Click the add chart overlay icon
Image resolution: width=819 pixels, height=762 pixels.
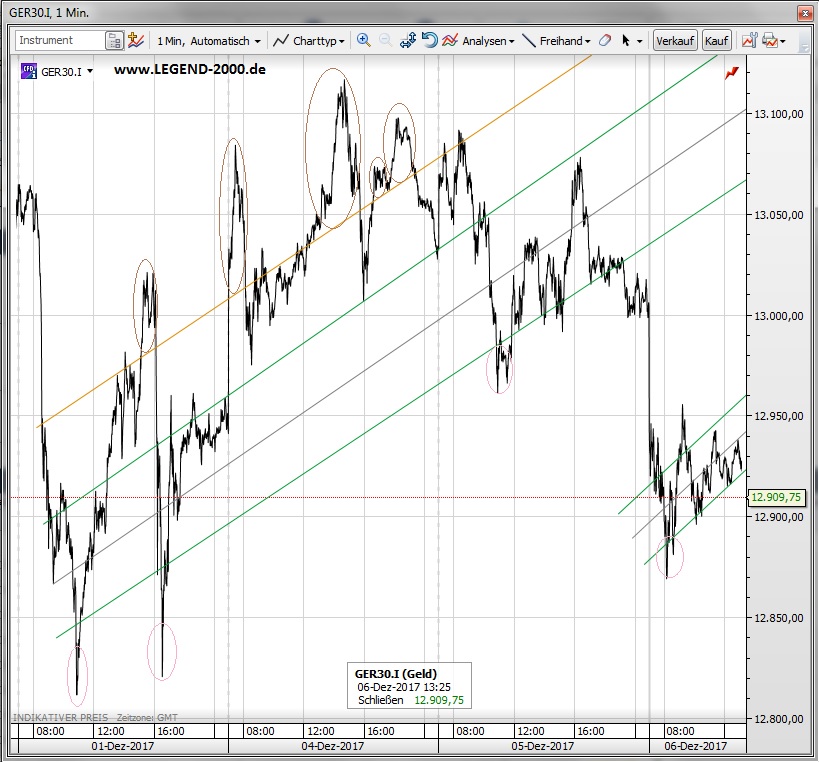(x=136, y=40)
